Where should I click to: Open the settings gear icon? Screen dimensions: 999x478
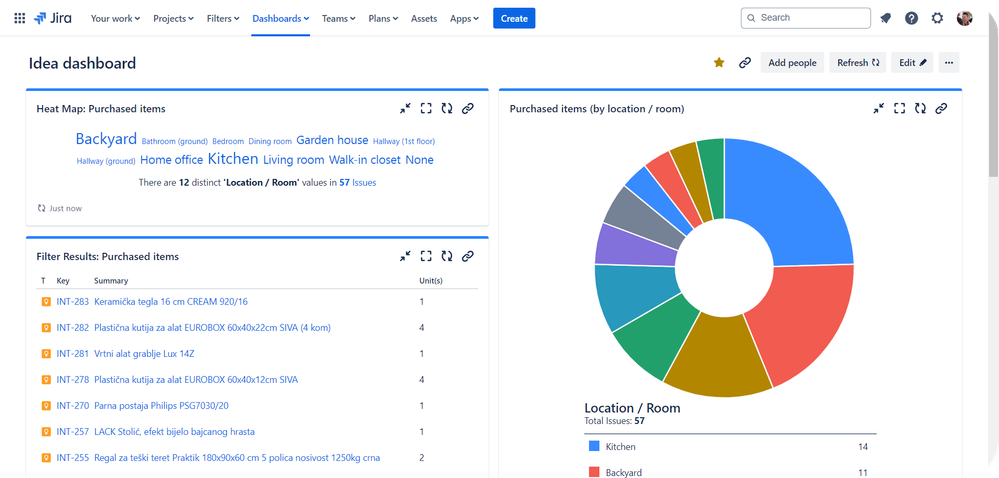(937, 18)
